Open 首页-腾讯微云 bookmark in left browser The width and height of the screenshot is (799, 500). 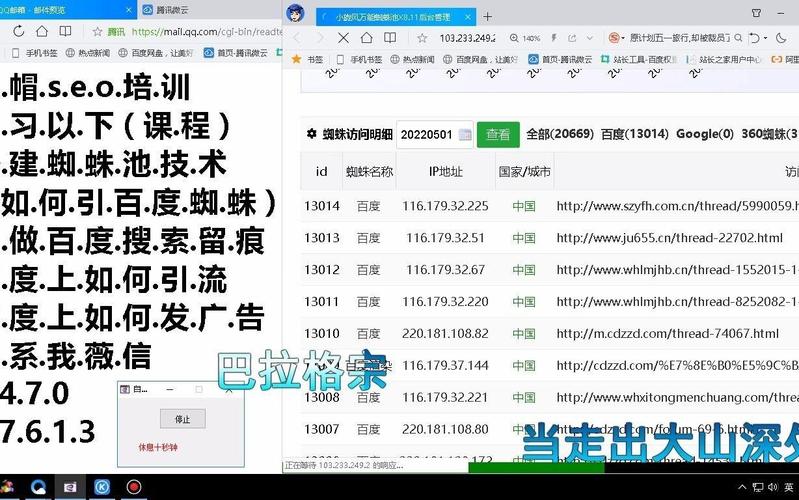pyautogui.click(x=235, y=52)
